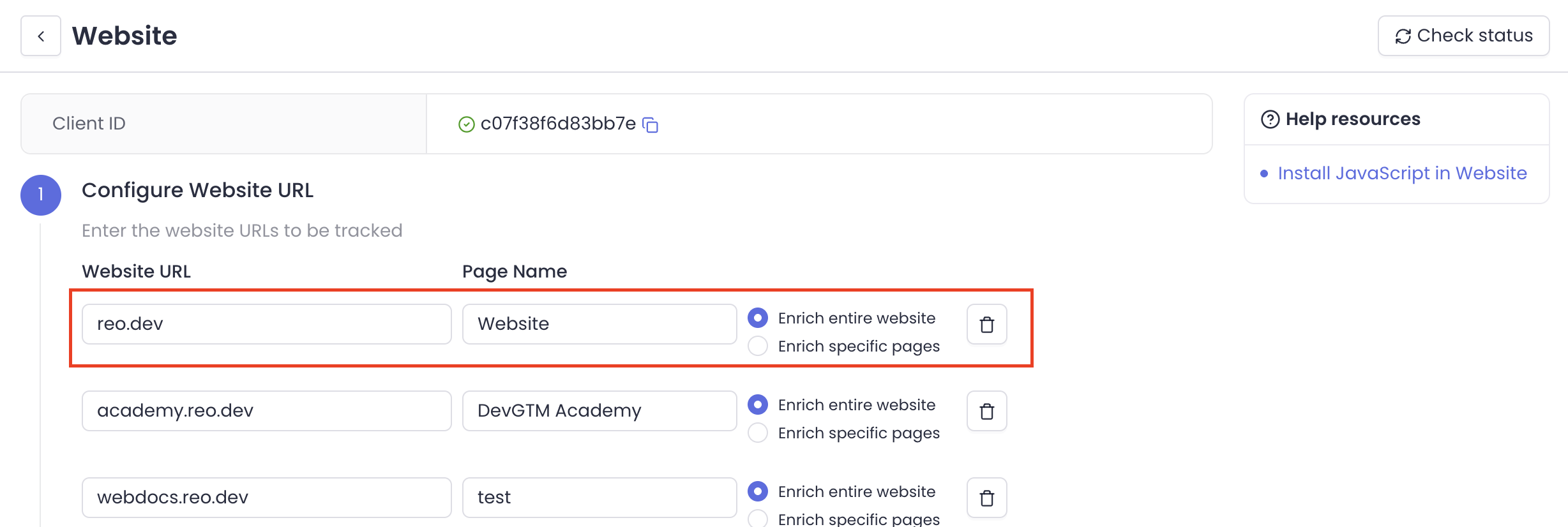
Task: Click the green verified check icon
Action: coord(467,124)
